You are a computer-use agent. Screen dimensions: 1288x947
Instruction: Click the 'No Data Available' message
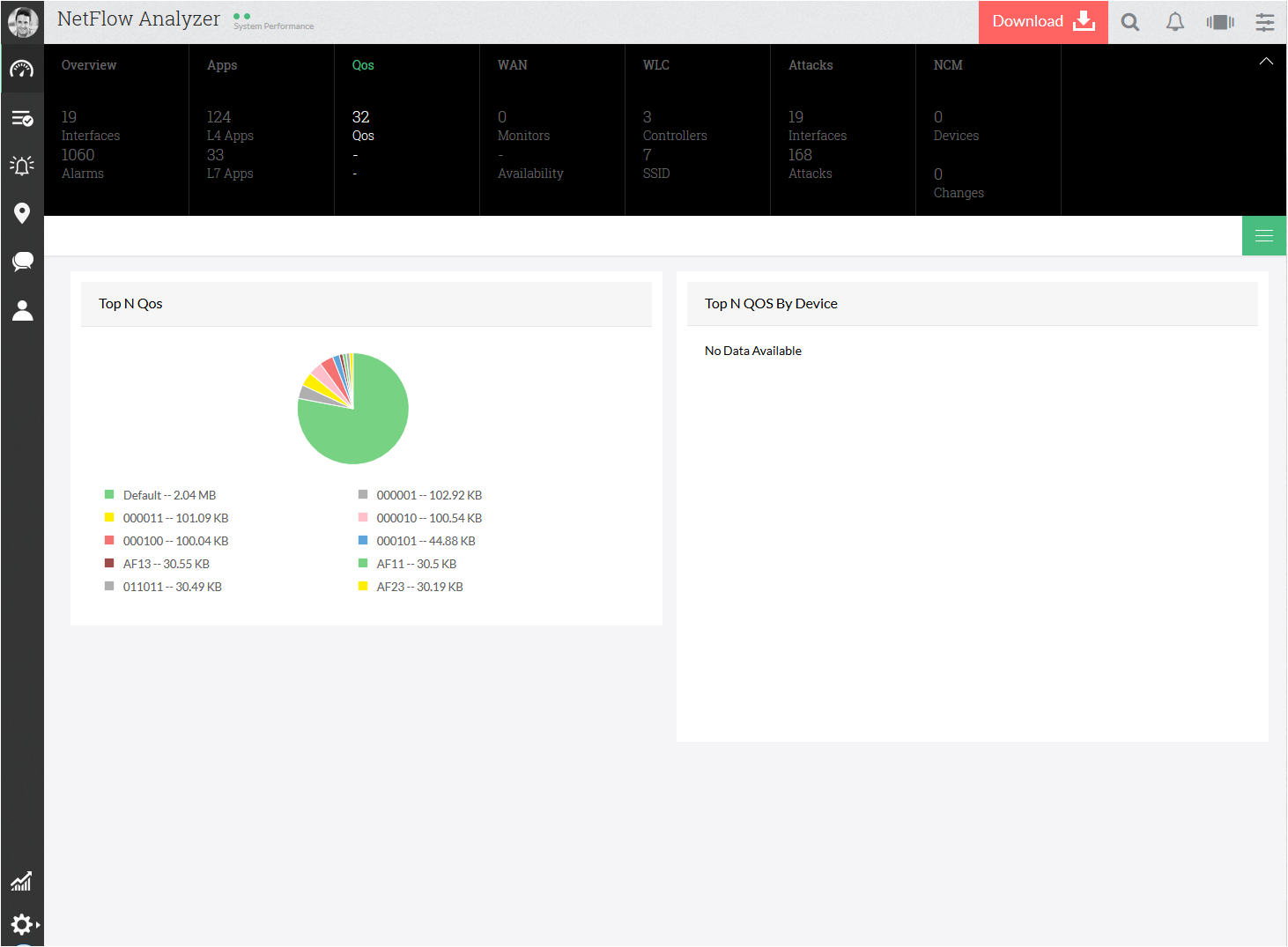coord(753,351)
